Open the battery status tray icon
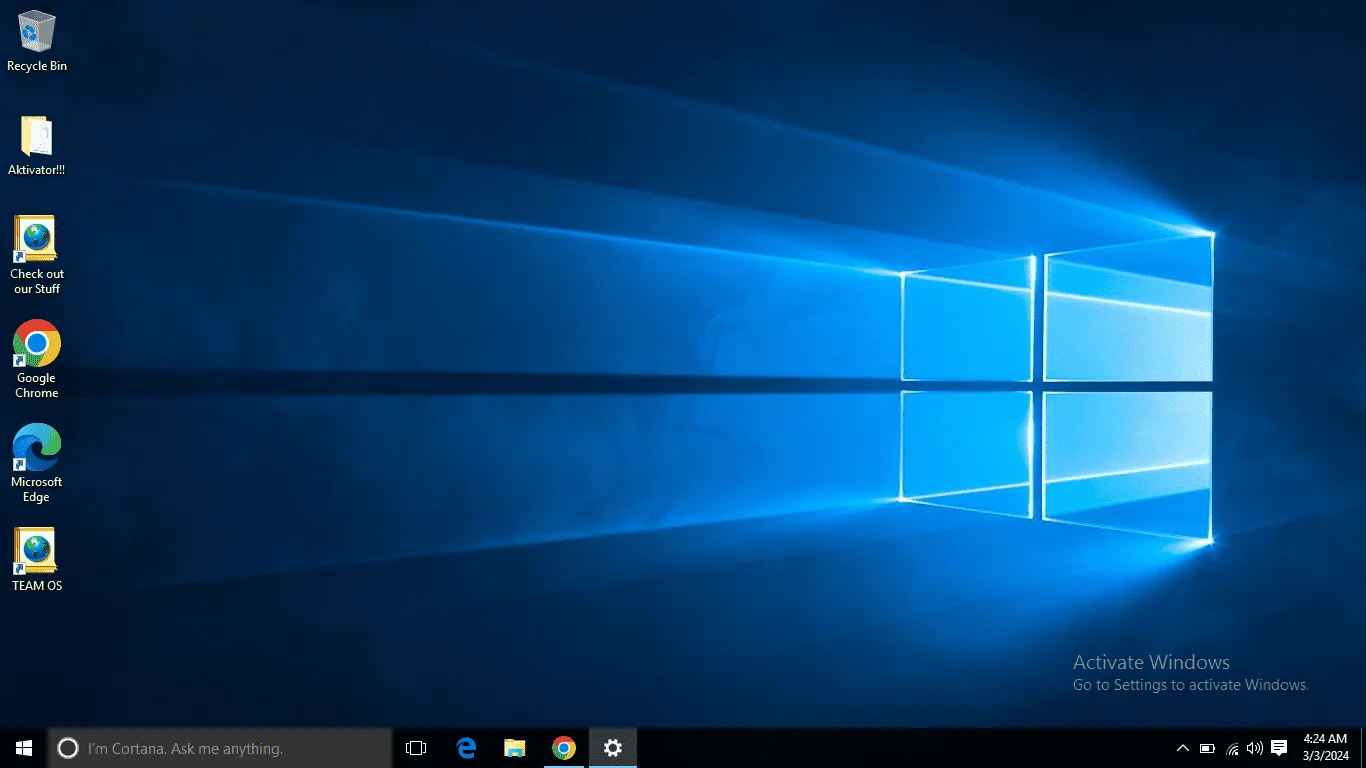The image size is (1366, 768). coord(1208,748)
